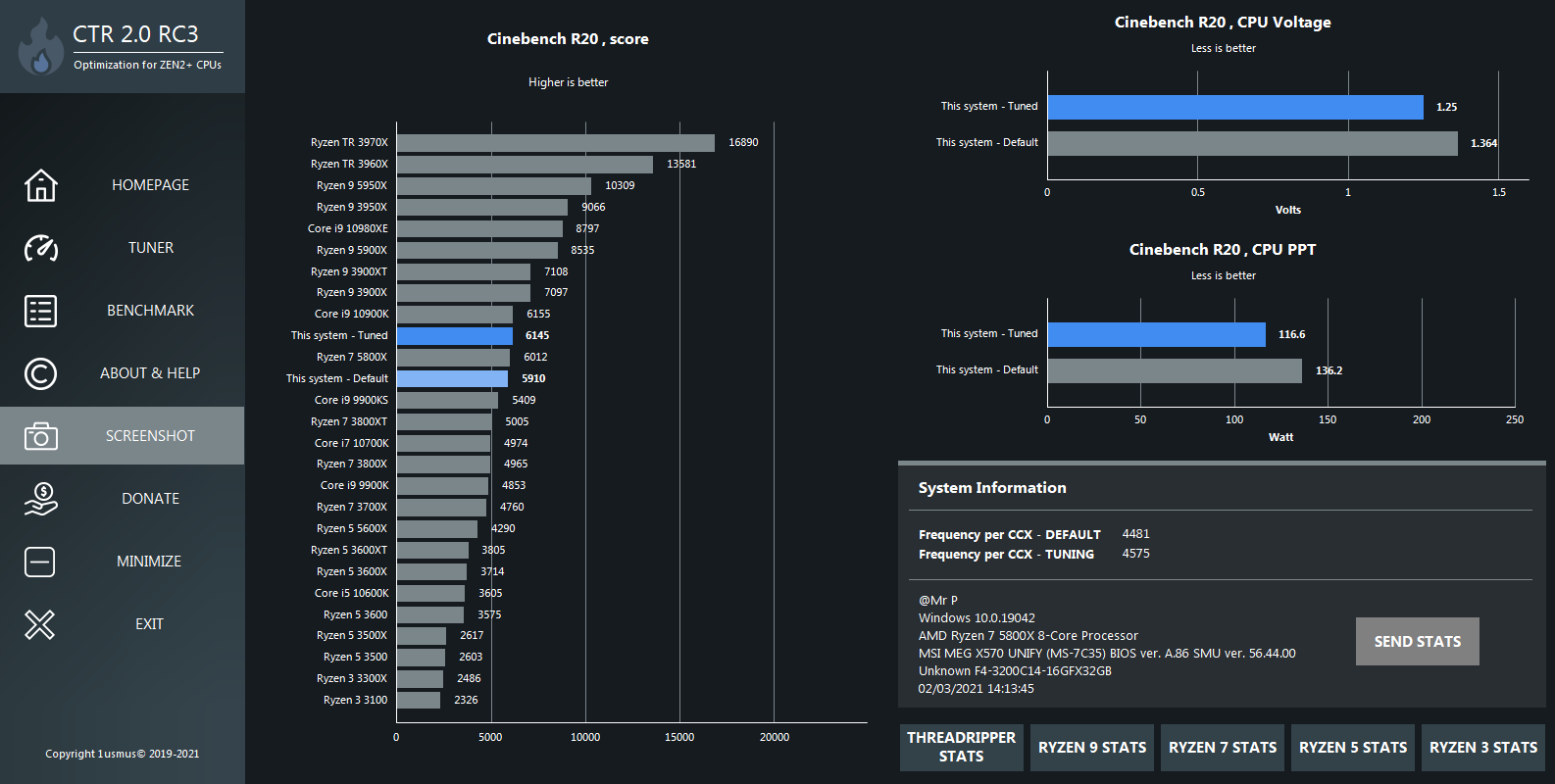Click the Core i5 10600K label

351,593
